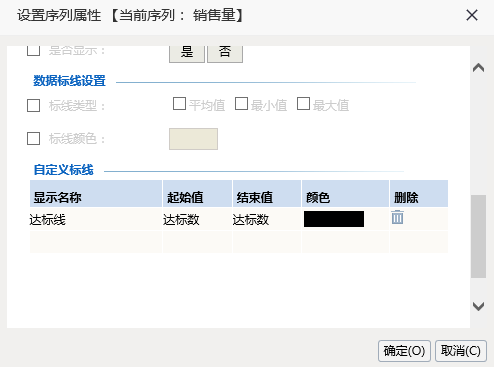Click the scroll down arrow
Viewport: 494px width, 367px height.
click(478, 306)
